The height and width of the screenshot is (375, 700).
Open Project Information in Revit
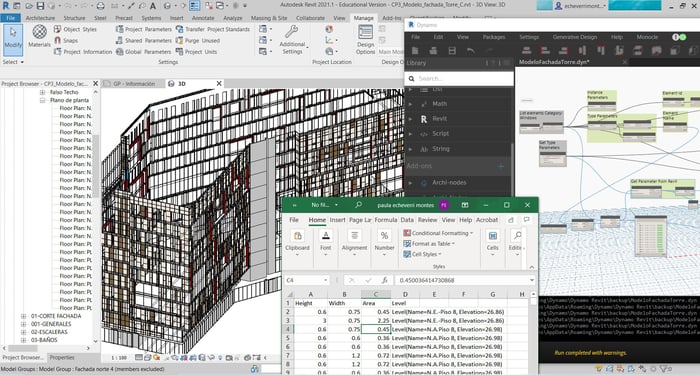point(83,52)
